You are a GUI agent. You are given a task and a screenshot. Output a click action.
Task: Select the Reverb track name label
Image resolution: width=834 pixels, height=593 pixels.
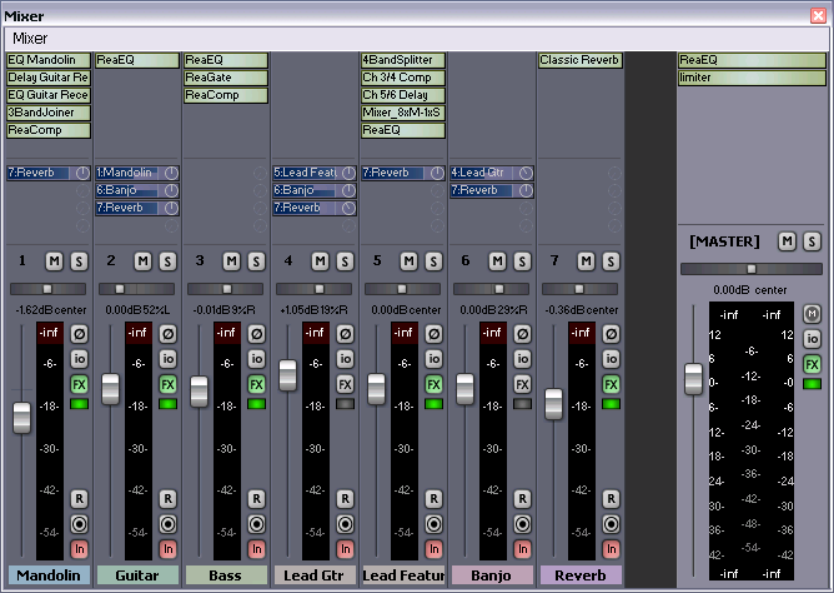tap(581, 575)
